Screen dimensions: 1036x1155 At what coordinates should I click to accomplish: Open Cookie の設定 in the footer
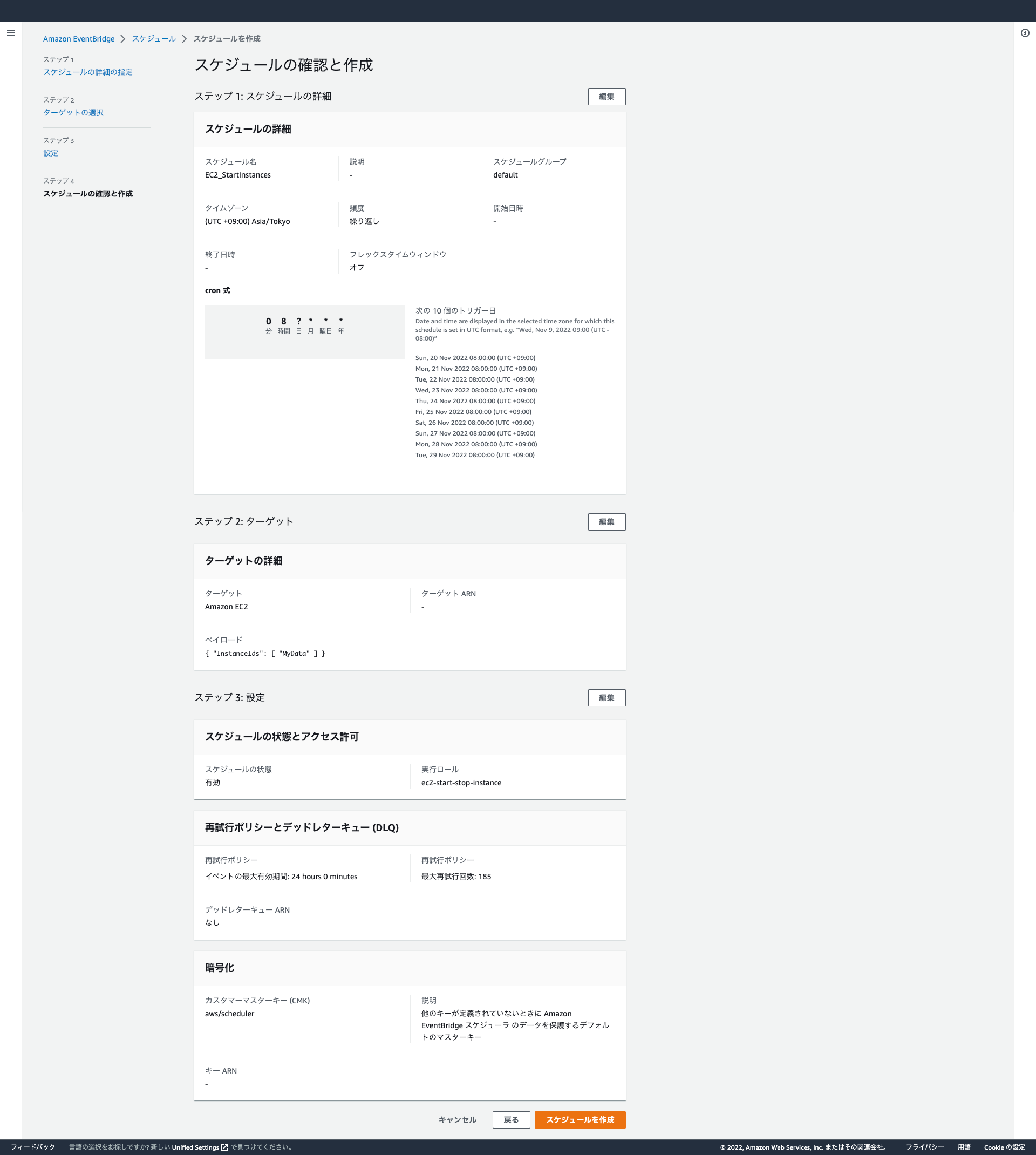coord(1003,1147)
